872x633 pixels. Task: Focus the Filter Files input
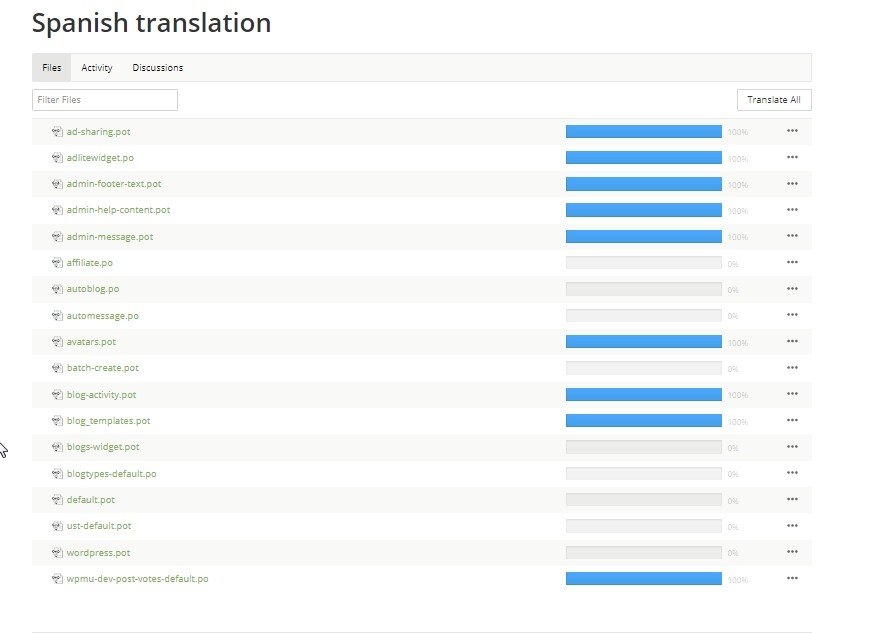pyautogui.click(x=105, y=100)
